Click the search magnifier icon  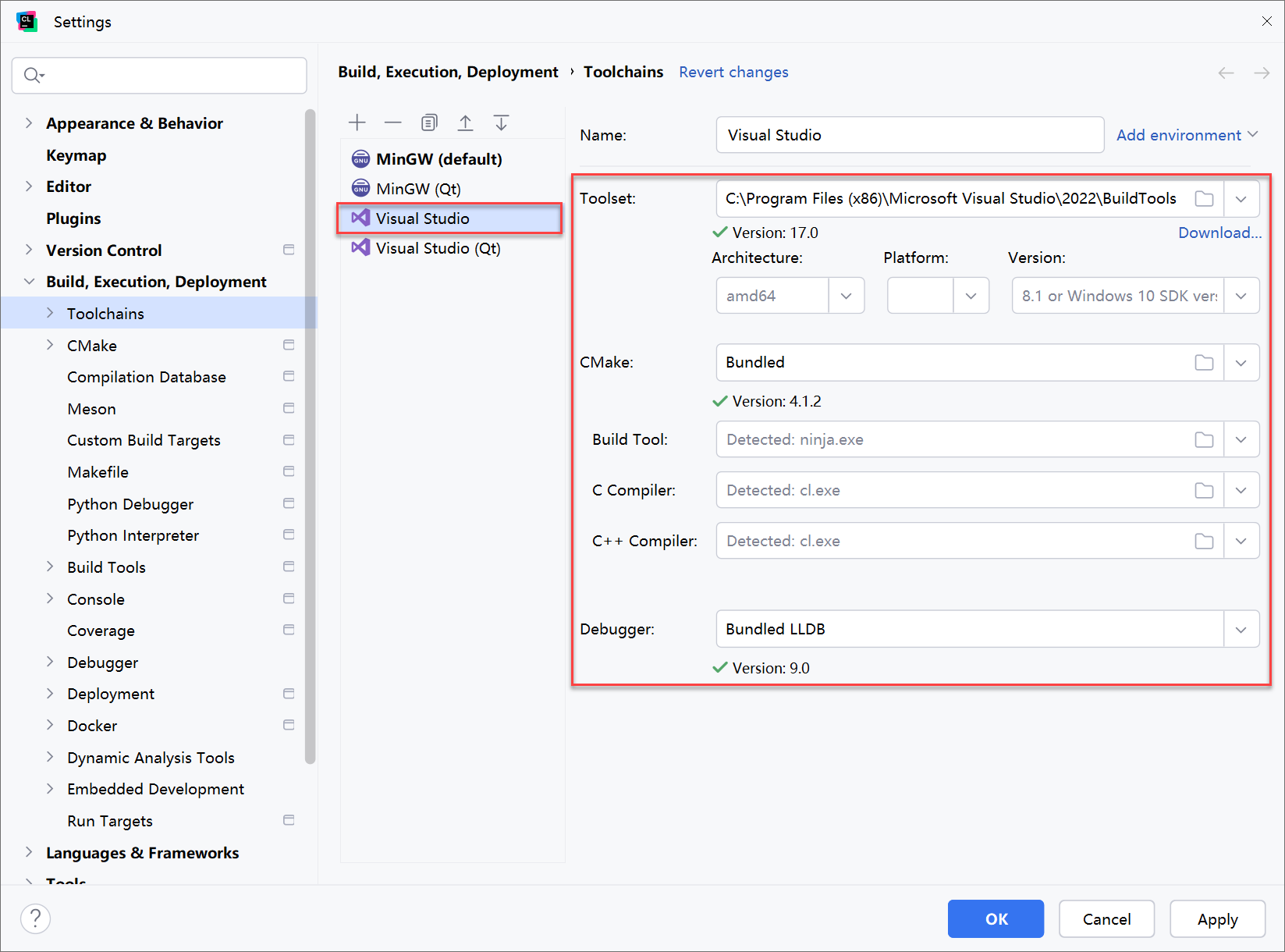coord(34,75)
